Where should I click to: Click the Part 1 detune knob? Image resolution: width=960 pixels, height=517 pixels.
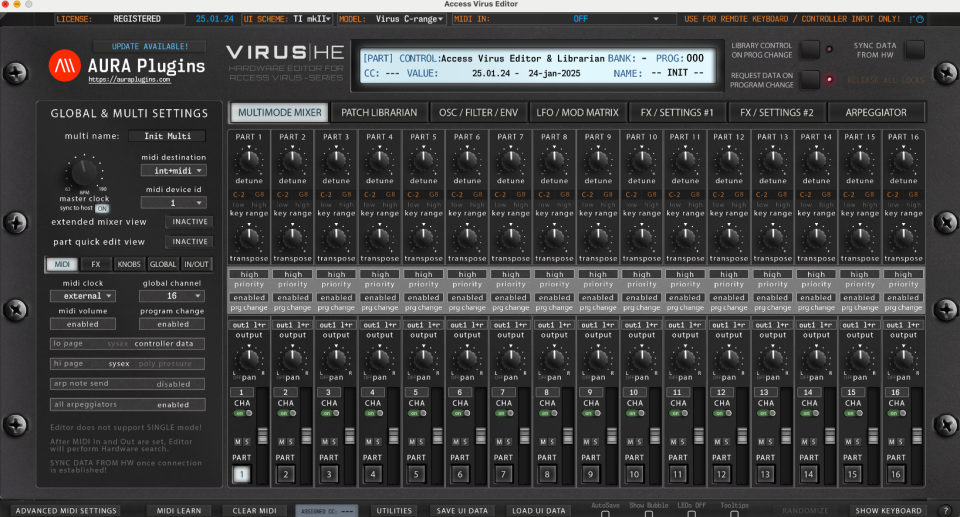[x=249, y=161]
